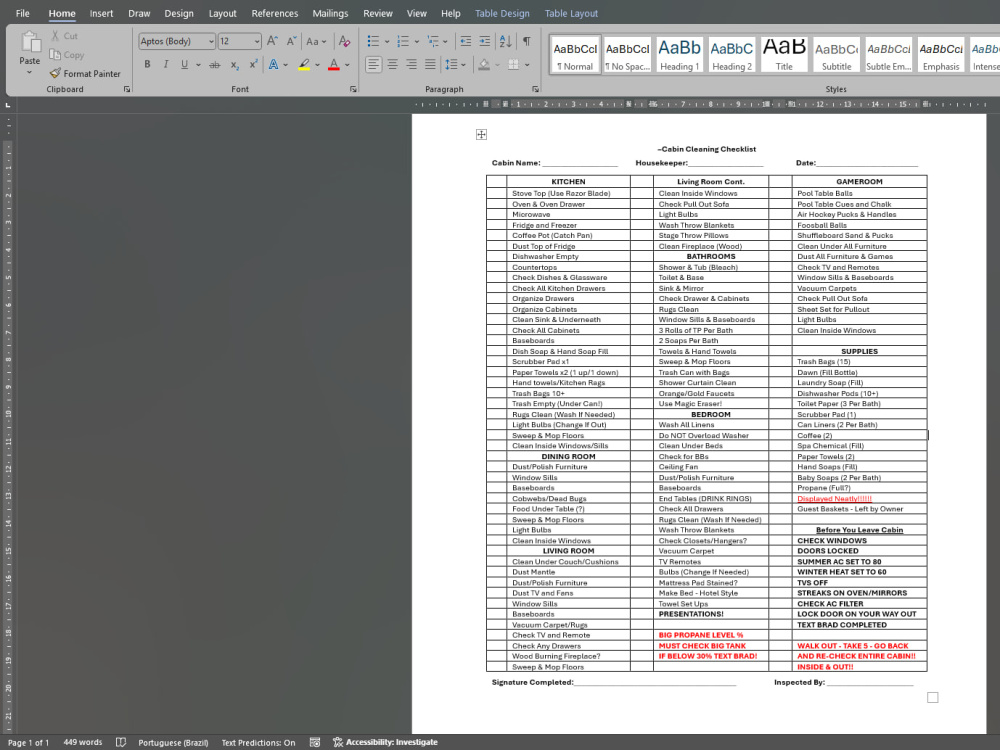Apply strikethrough formatting

pos(215,64)
